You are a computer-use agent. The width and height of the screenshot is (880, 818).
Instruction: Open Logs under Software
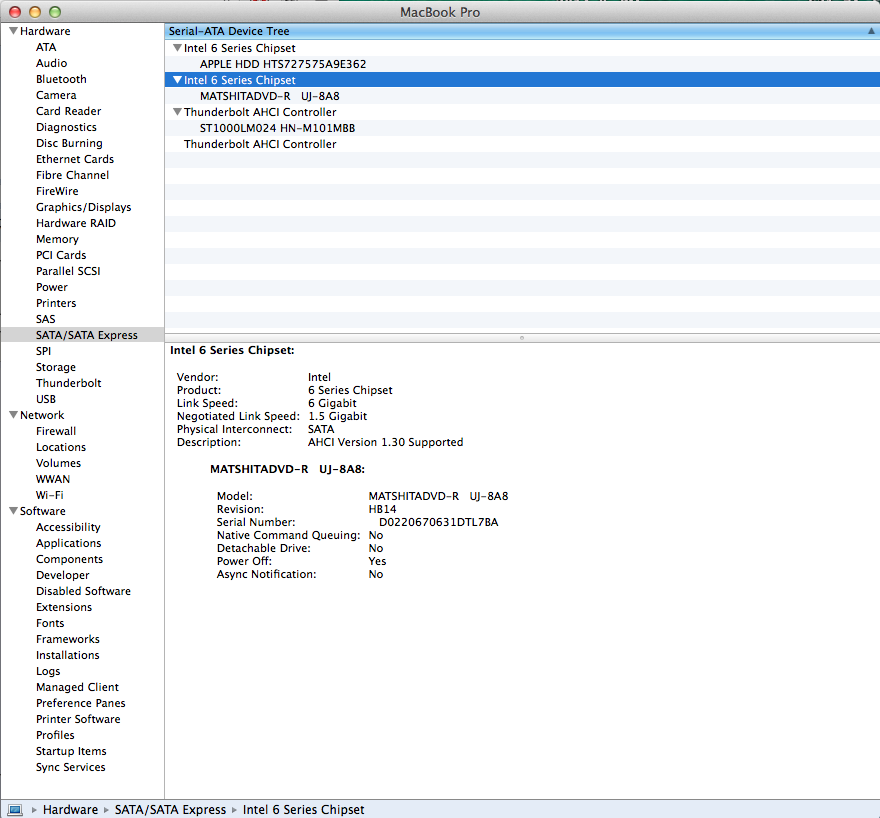48,671
